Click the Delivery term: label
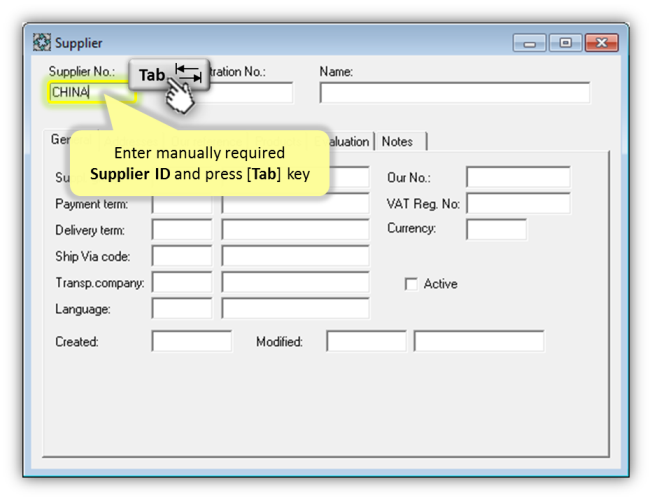652x500 pixels. coord(90,230)
